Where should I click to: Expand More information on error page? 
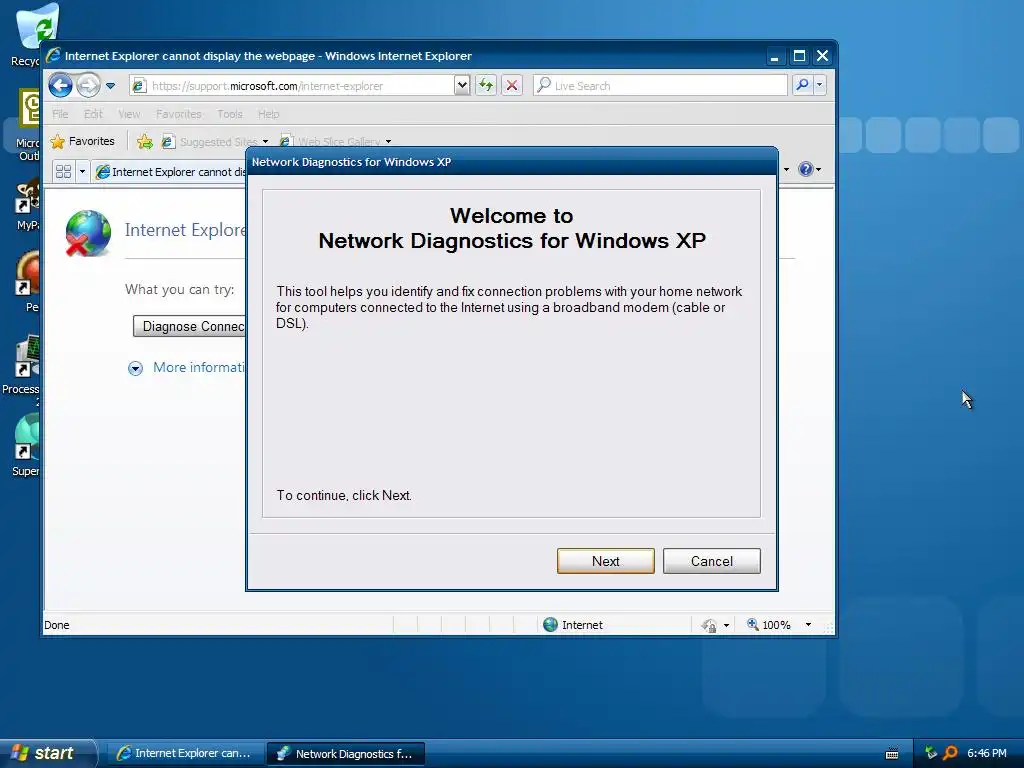click(x=187, y=368)
